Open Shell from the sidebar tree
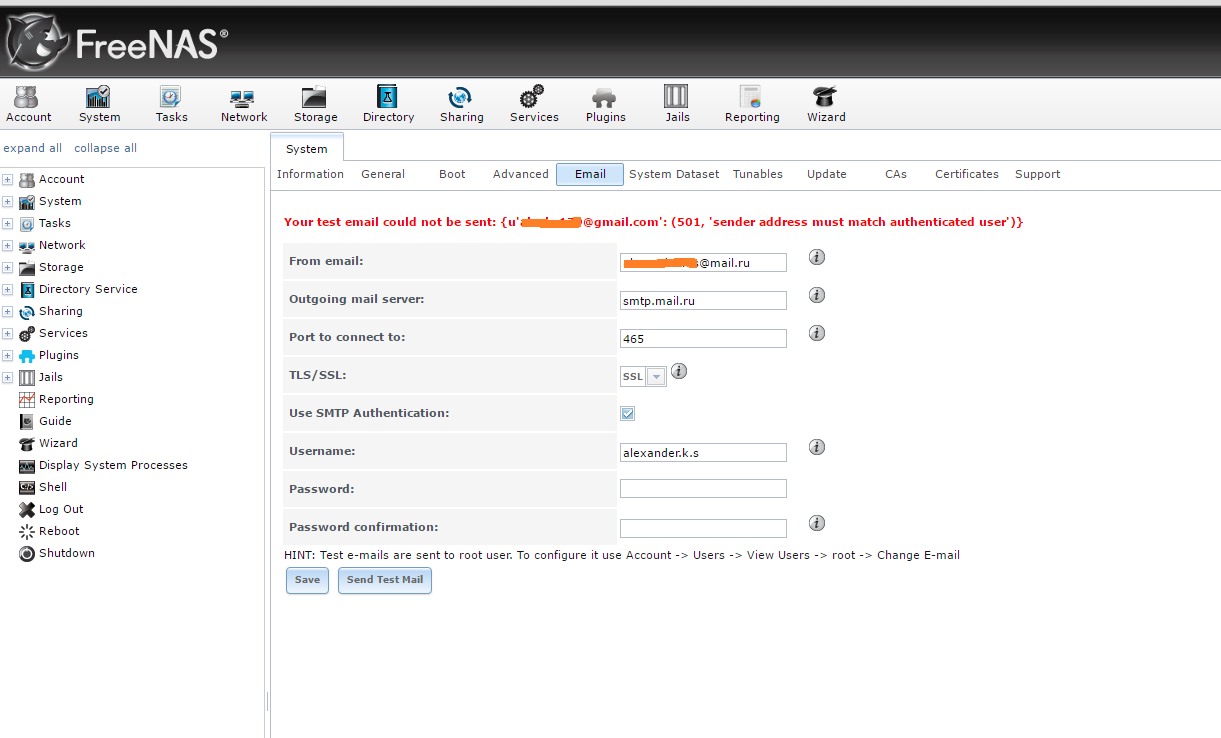1221x738 pixels. (x=53, y=487)
